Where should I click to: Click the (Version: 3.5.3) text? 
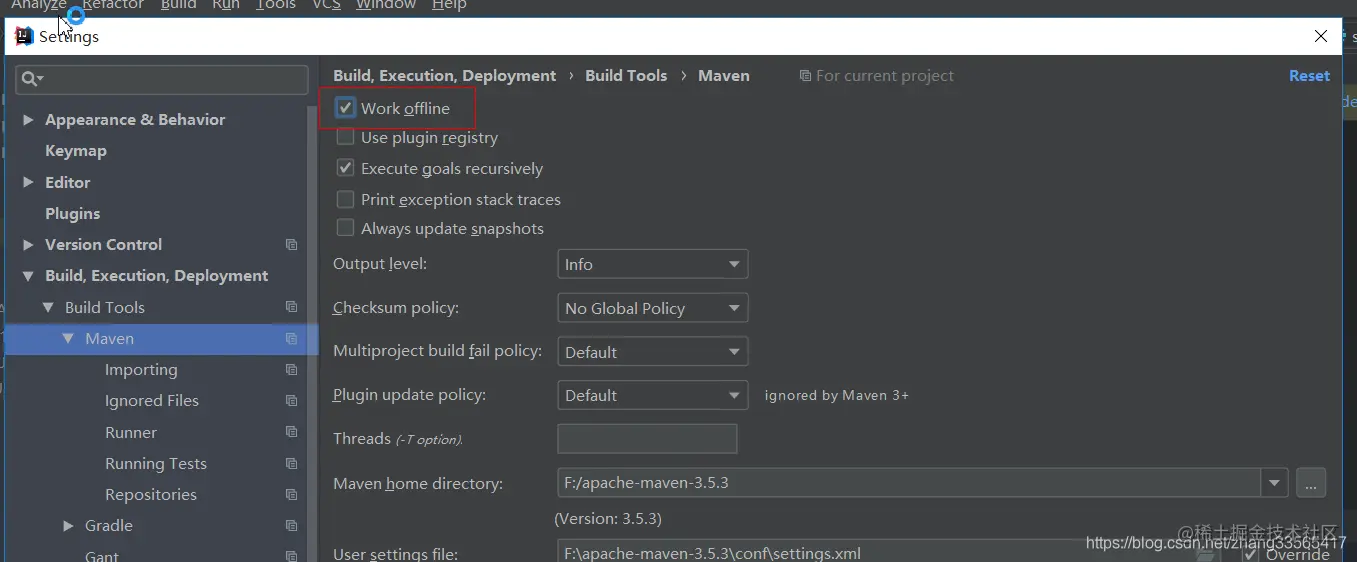tap(608, 519)
